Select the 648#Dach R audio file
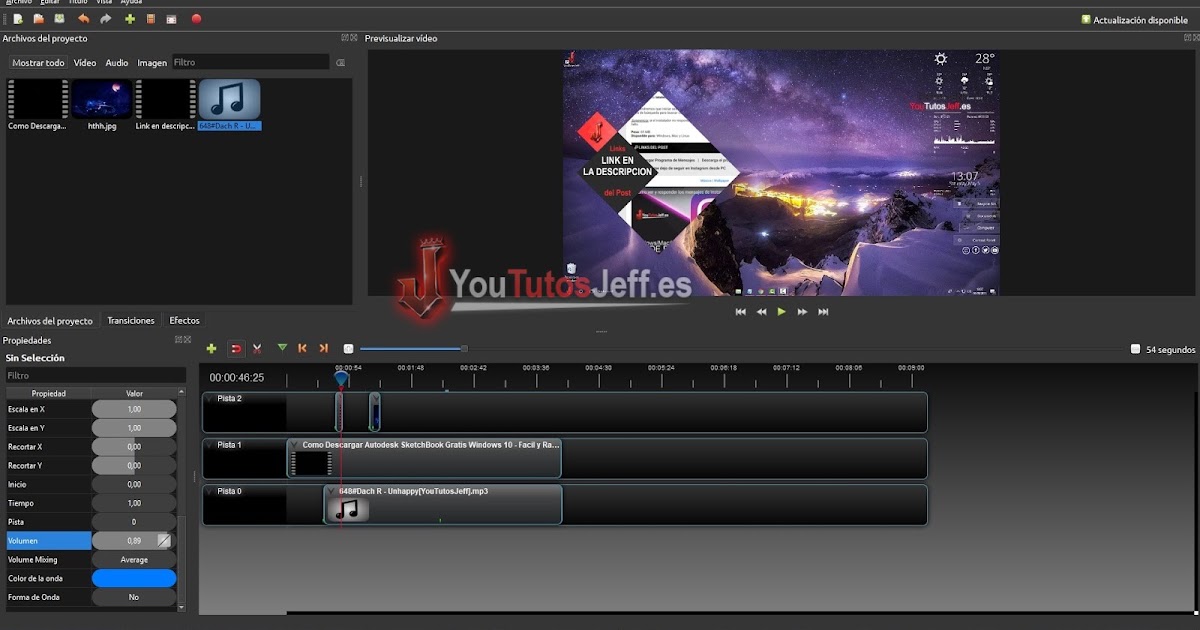This screenshot has width=1200, height=630. click(x=229, y=105)
